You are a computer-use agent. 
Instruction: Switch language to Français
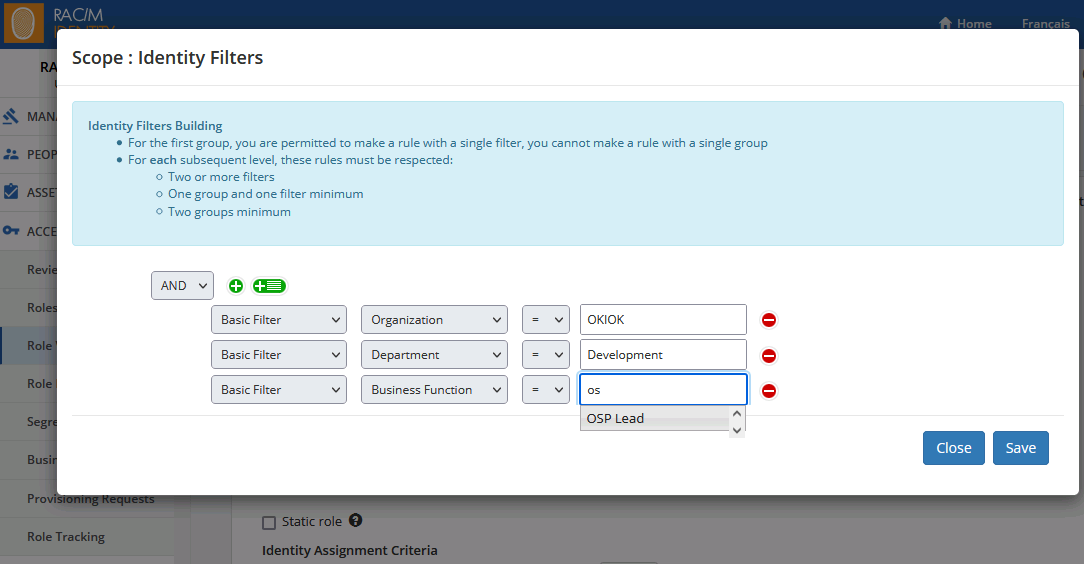(x=1045, y=24)
